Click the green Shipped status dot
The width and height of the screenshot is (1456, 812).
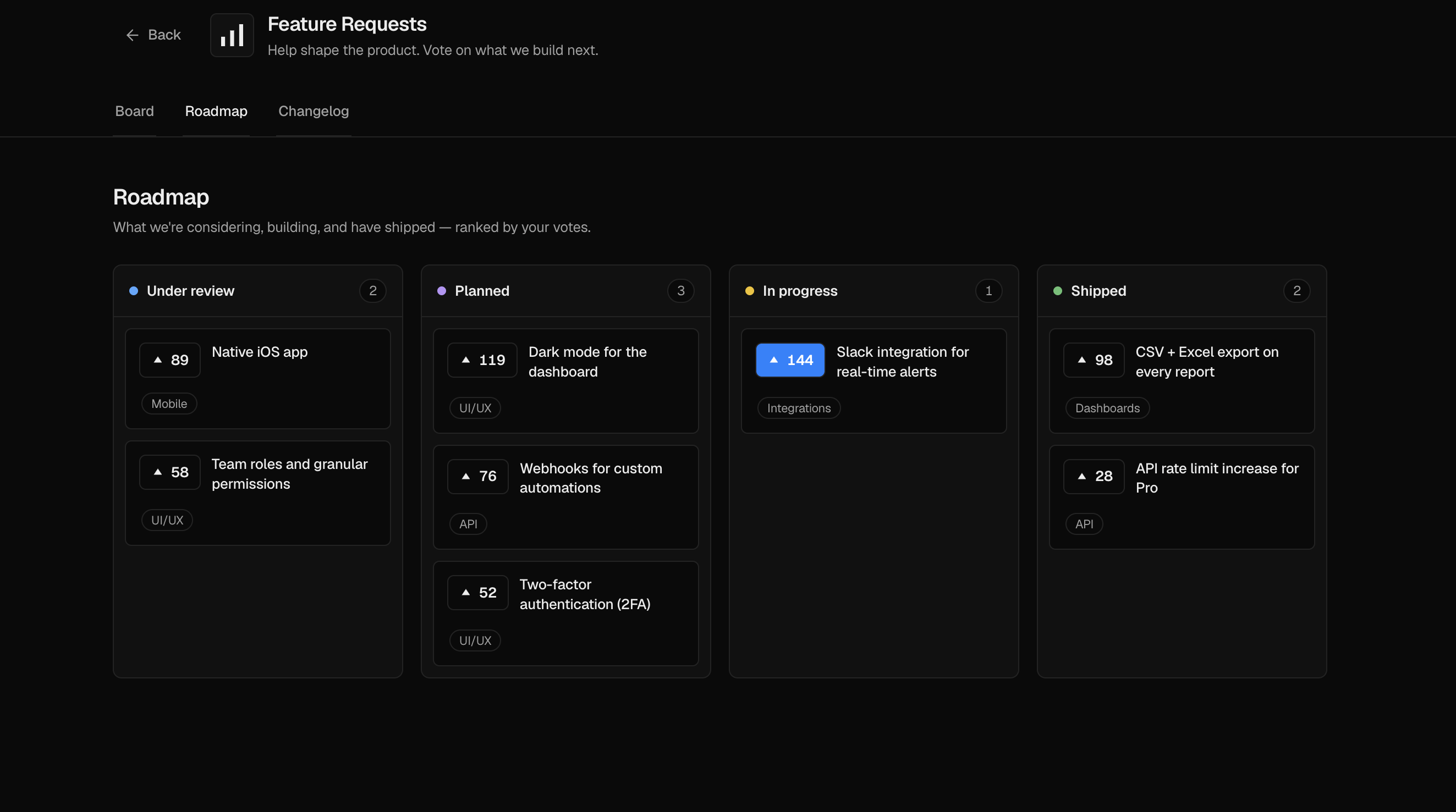coord(1058,291)
